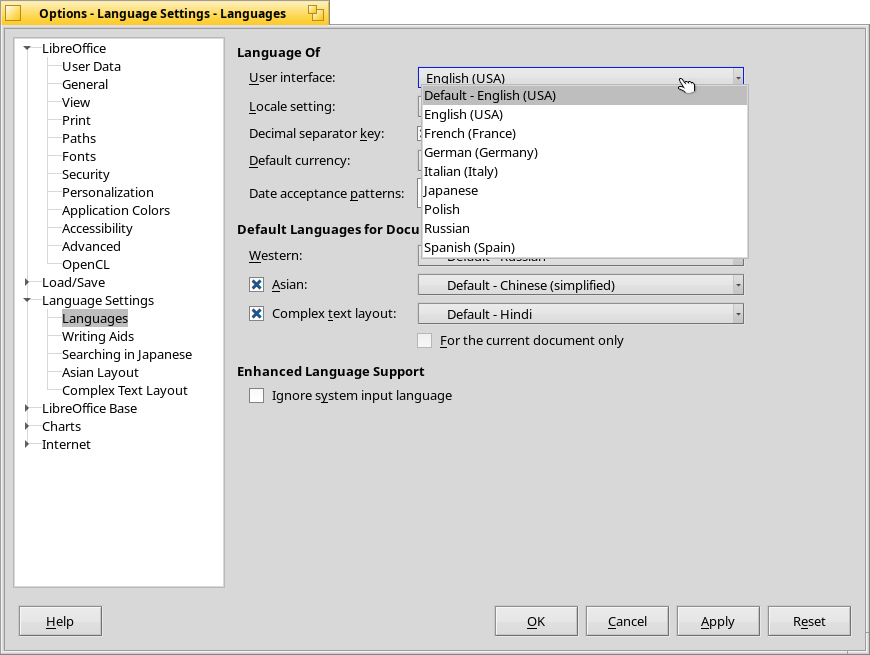Choose 'Default - English (USA)' from the list
The width and height of the screenshot is (870, 655).
point(585,95)
